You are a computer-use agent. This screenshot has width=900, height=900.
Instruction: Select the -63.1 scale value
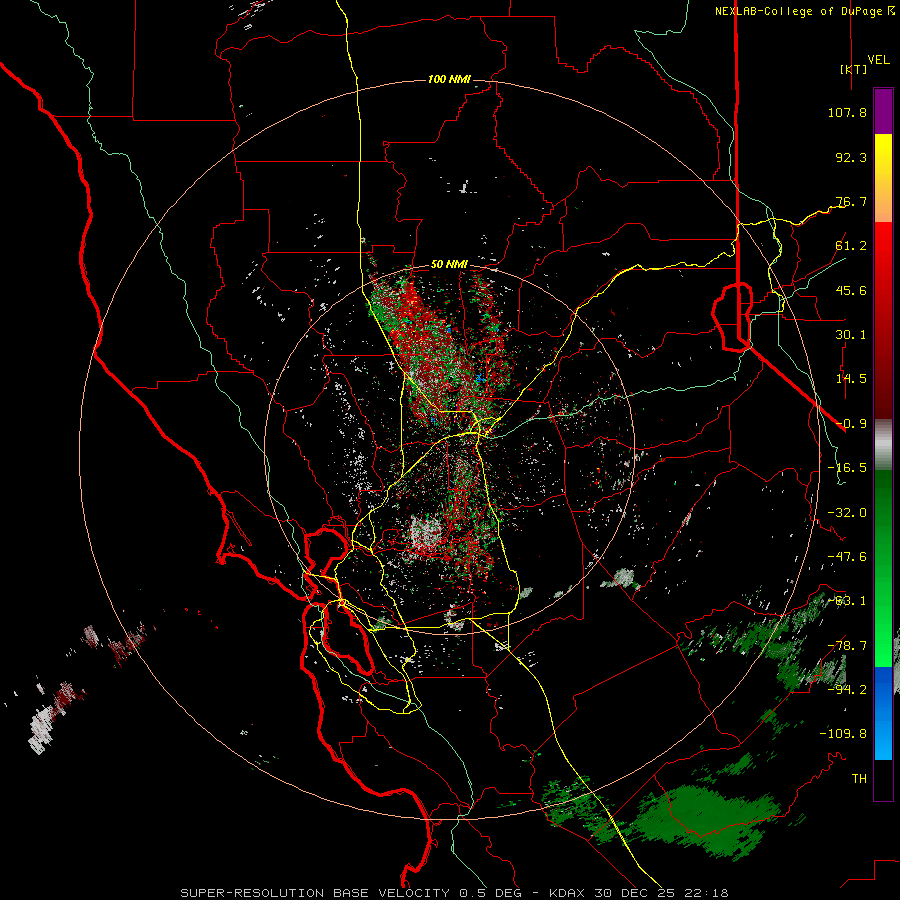(847, 601)
